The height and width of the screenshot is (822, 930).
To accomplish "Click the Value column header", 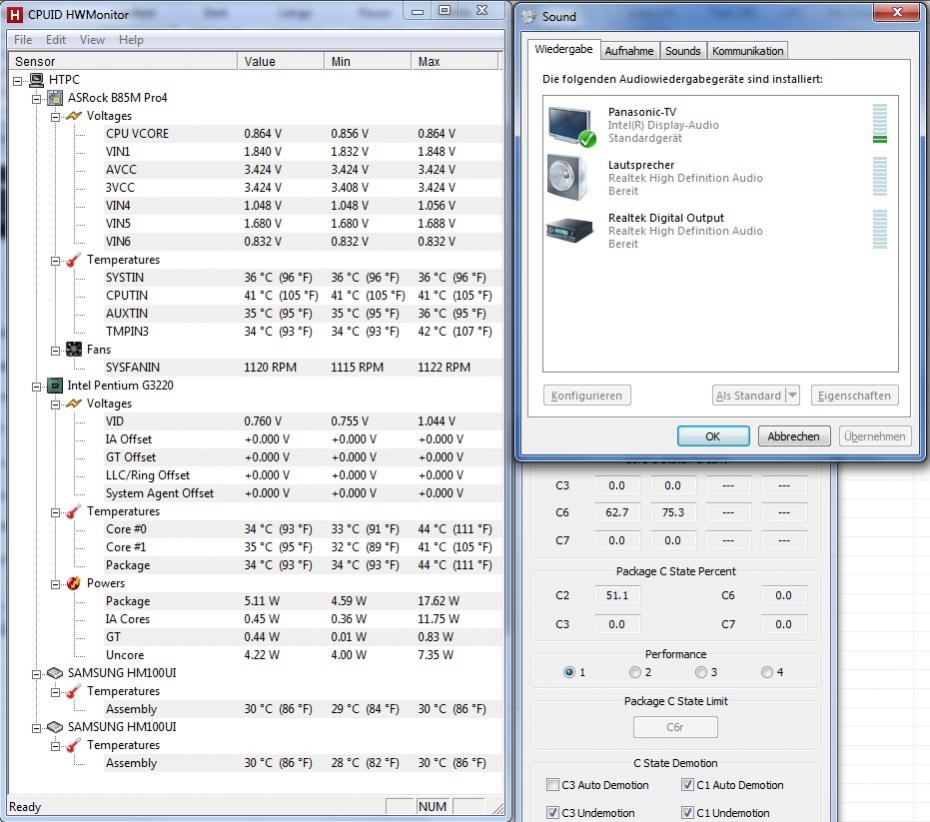I will [x=281, y=62].
